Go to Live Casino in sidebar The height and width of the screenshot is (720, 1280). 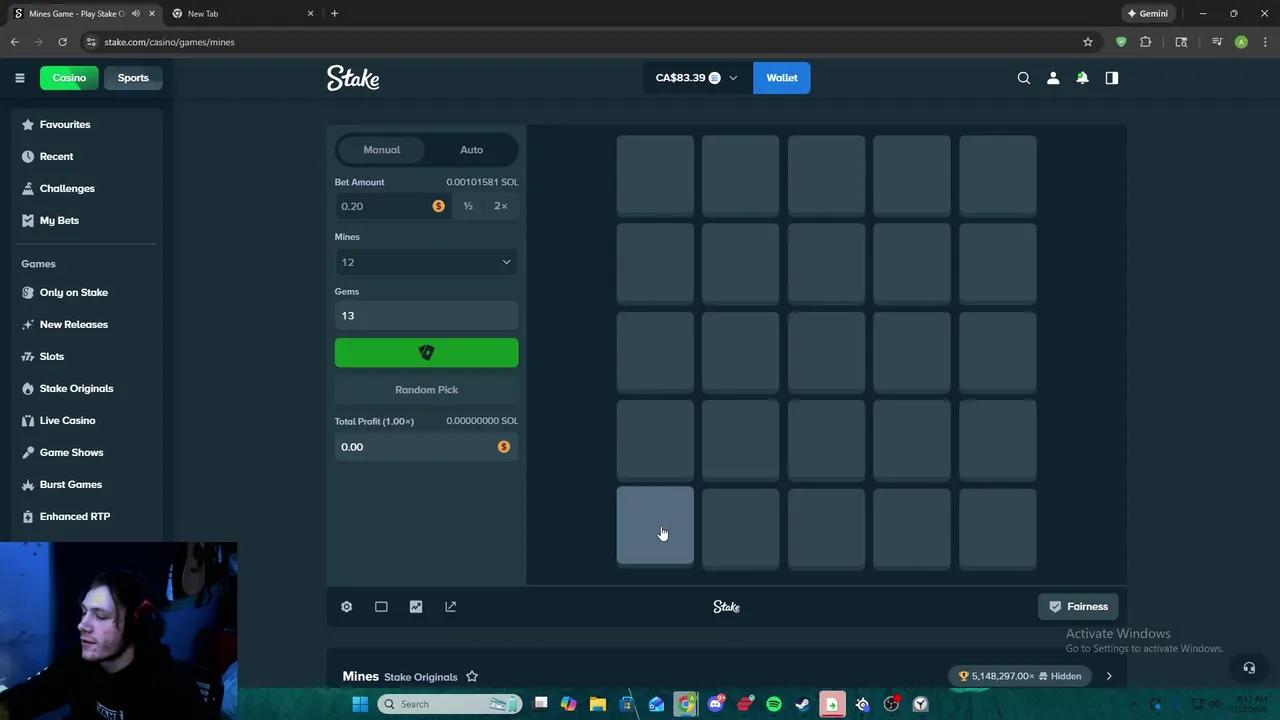tap(67, 420)
